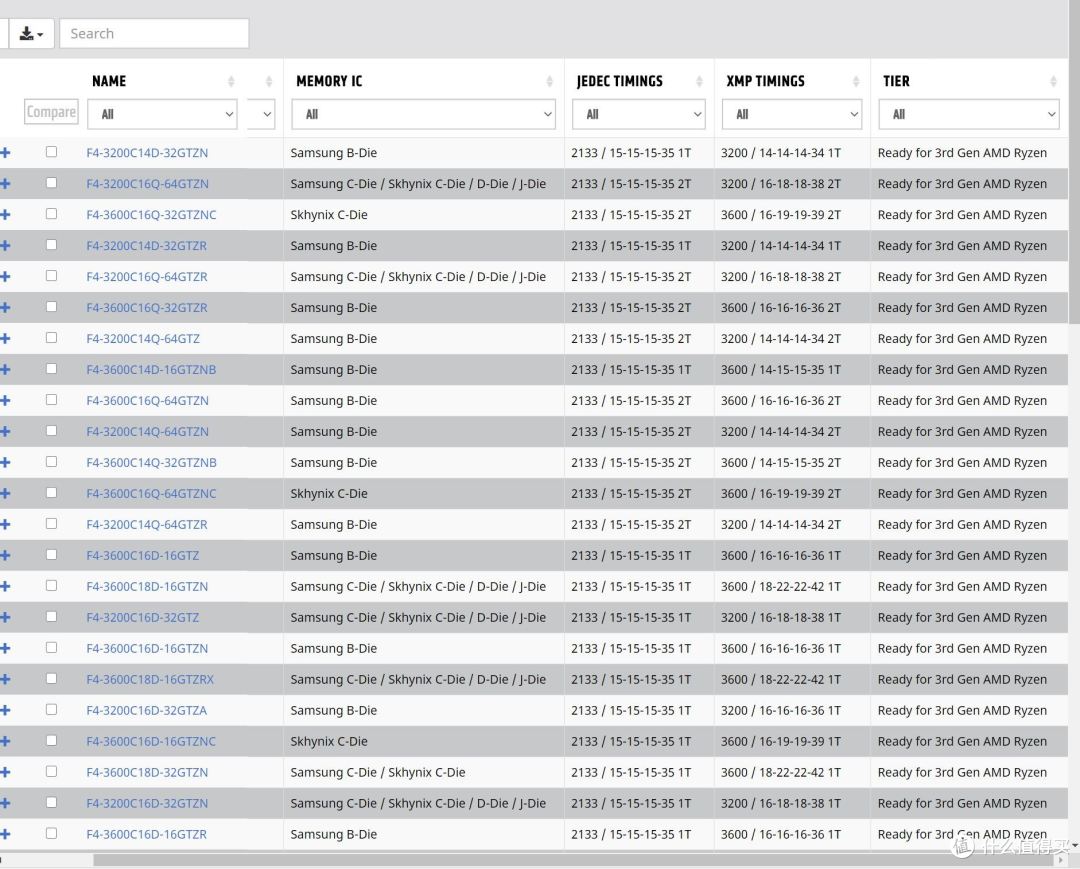Tick checkbox for F4-3600C16Q-64GTZNC
1080x869 pixels.
coord(52,492)
